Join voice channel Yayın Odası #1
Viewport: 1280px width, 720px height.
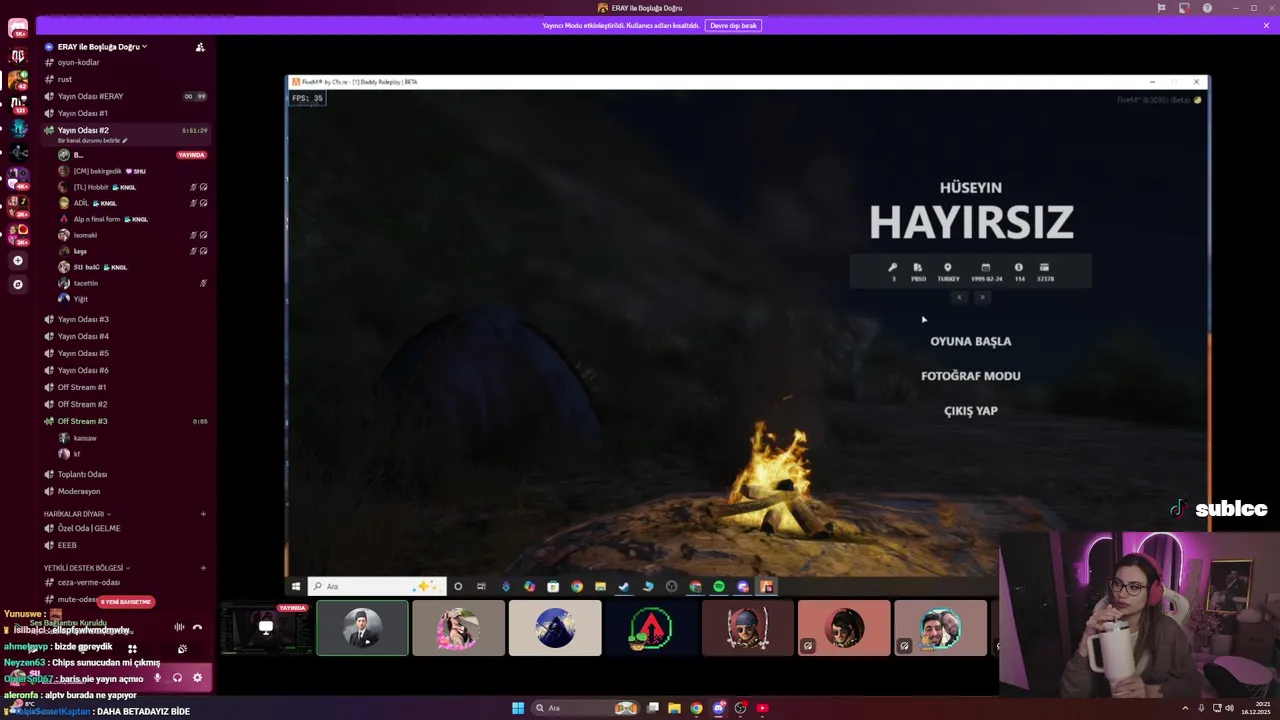point(124,113)
